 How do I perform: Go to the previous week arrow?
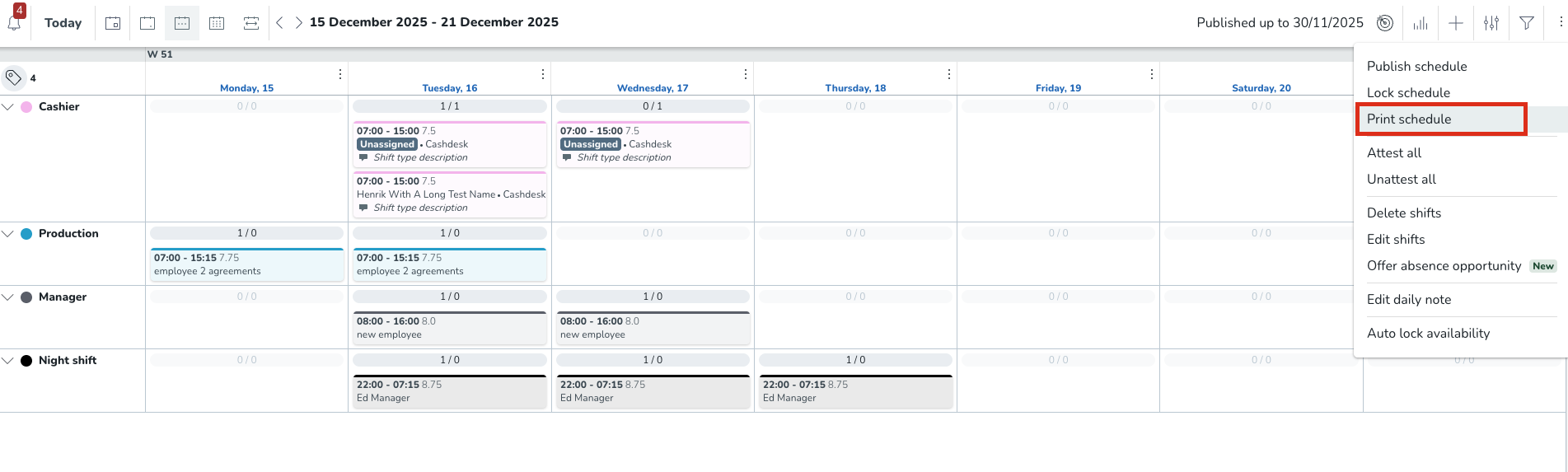pyautogui.click(x=279, y=23)
